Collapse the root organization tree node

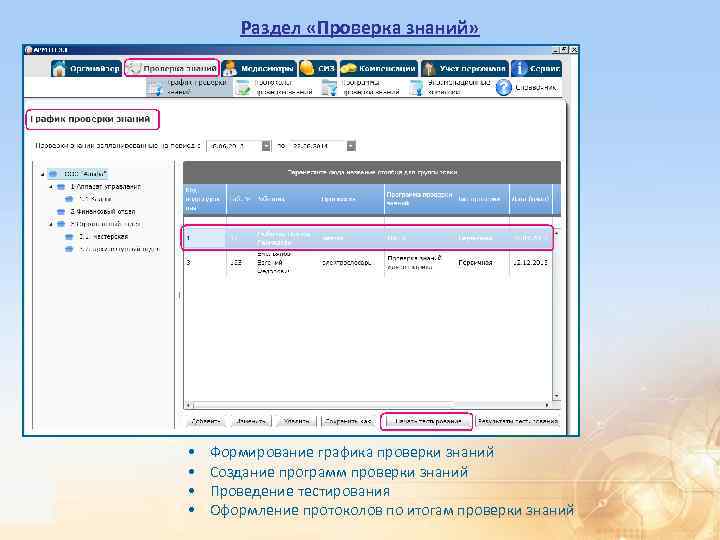(43, 174)
